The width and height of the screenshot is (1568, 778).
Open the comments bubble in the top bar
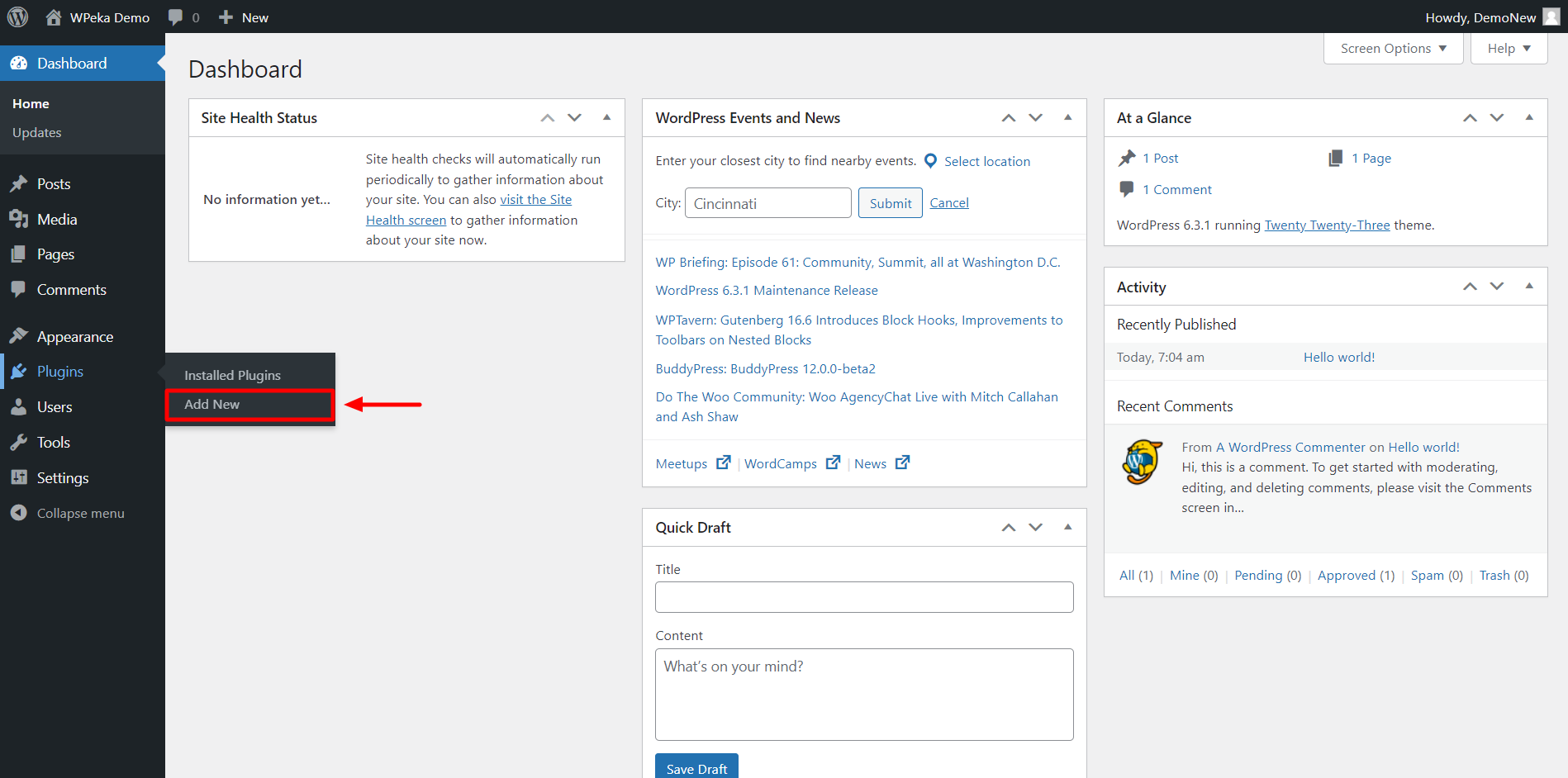(x=175, y=16)
